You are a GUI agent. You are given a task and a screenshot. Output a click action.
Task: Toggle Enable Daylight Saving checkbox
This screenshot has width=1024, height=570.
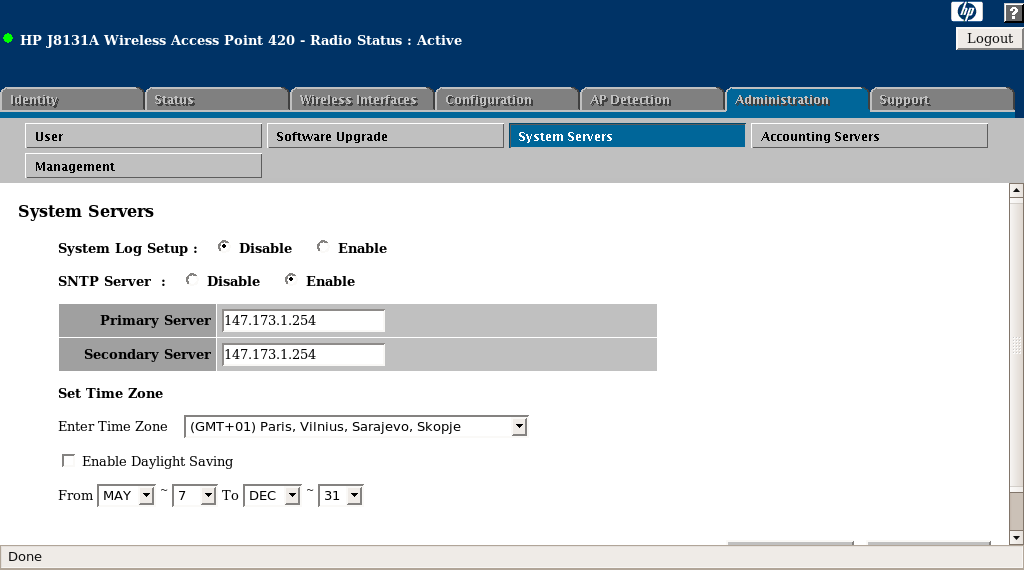pos(68,461)
